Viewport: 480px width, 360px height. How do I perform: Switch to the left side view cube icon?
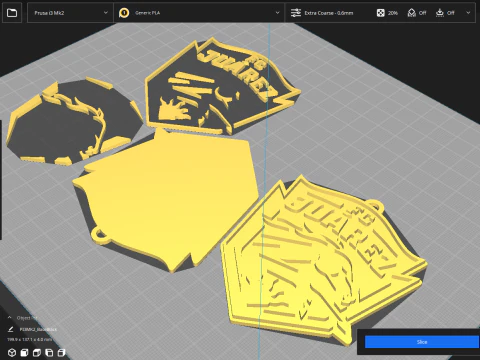coord(49,352)
